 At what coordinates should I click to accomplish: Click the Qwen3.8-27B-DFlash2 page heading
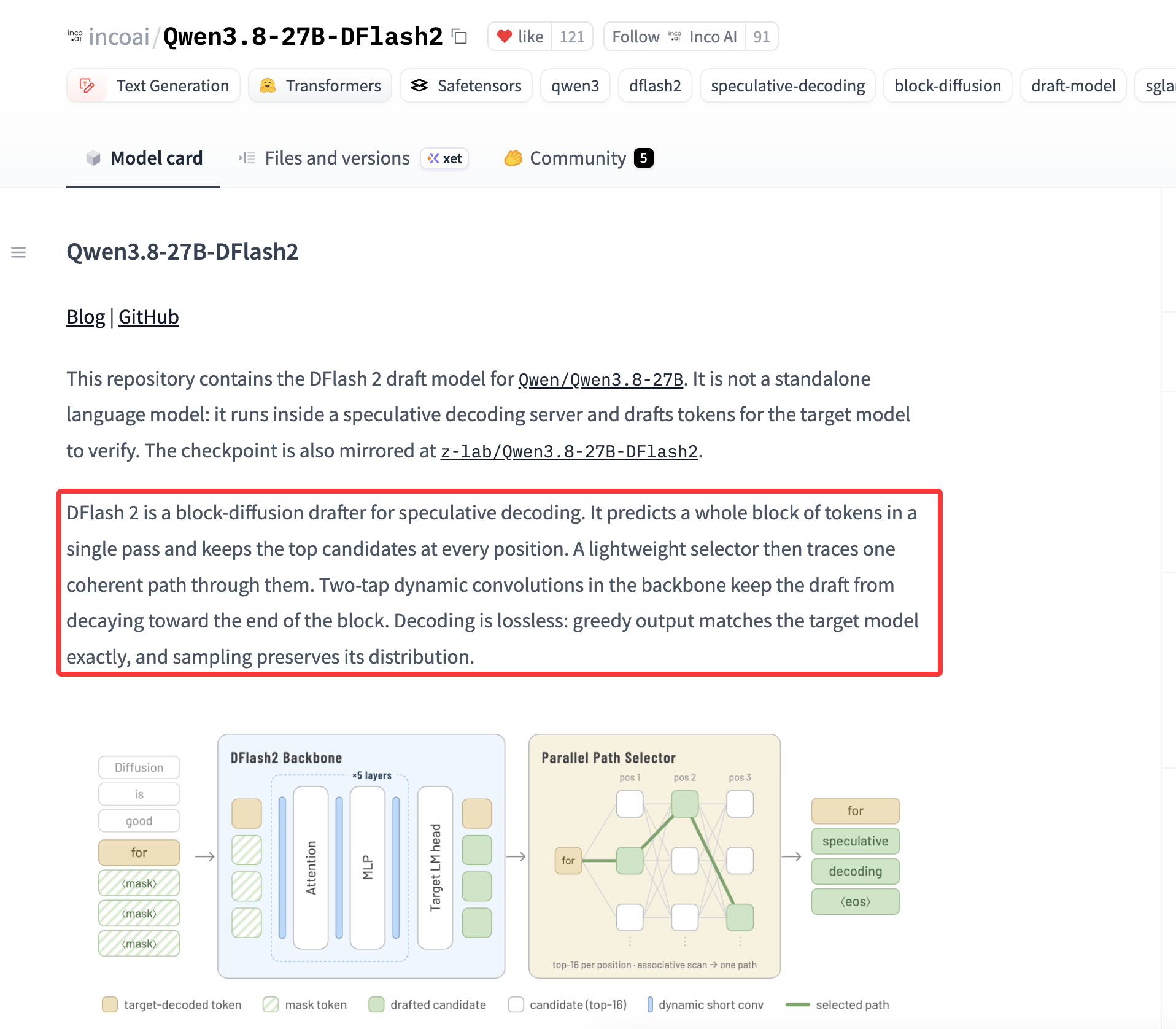[x=182, y=252]
